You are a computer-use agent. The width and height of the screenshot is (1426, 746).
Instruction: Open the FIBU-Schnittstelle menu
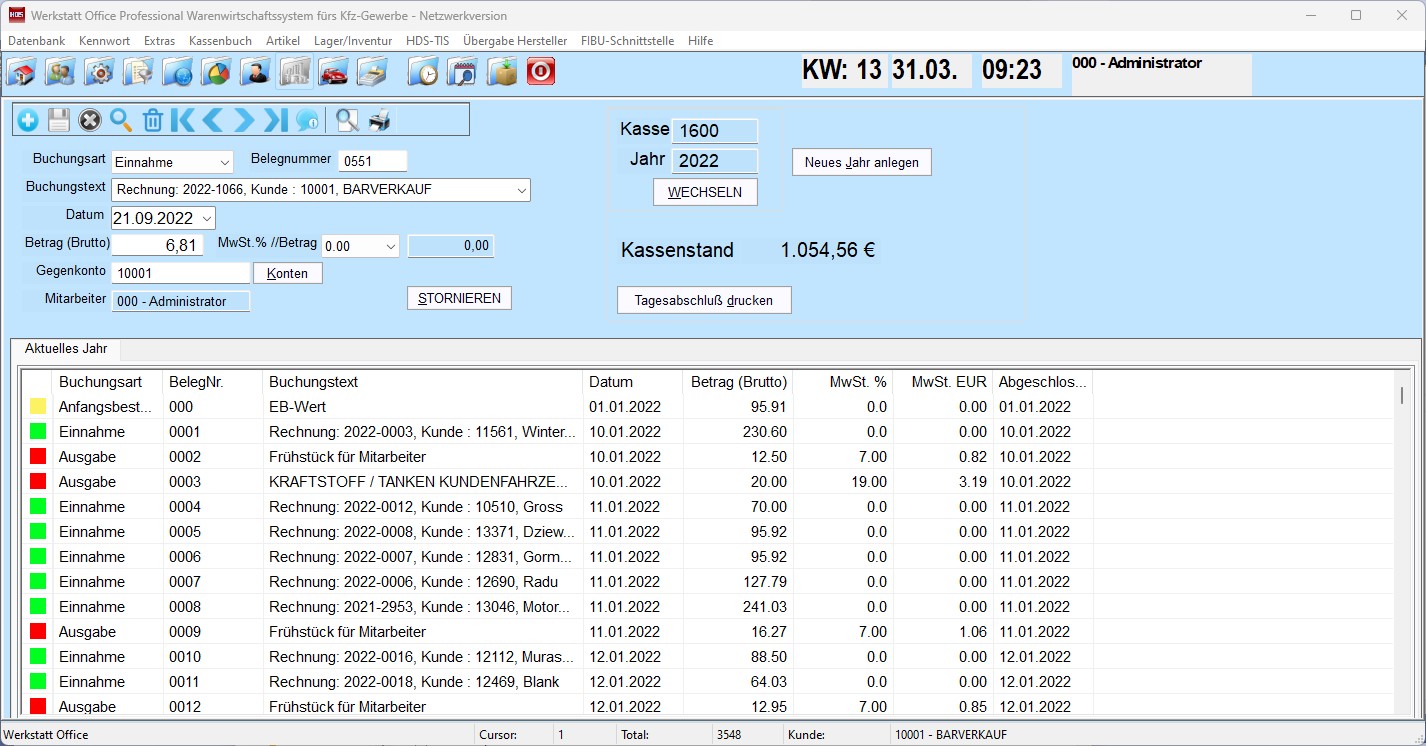click(627, 41)
